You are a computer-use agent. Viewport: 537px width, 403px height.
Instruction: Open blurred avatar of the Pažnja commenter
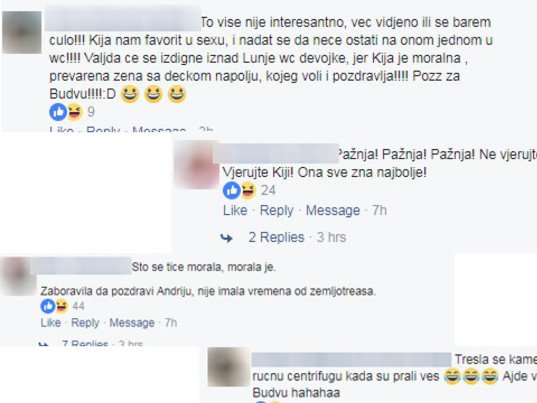(x=196, y=165)
